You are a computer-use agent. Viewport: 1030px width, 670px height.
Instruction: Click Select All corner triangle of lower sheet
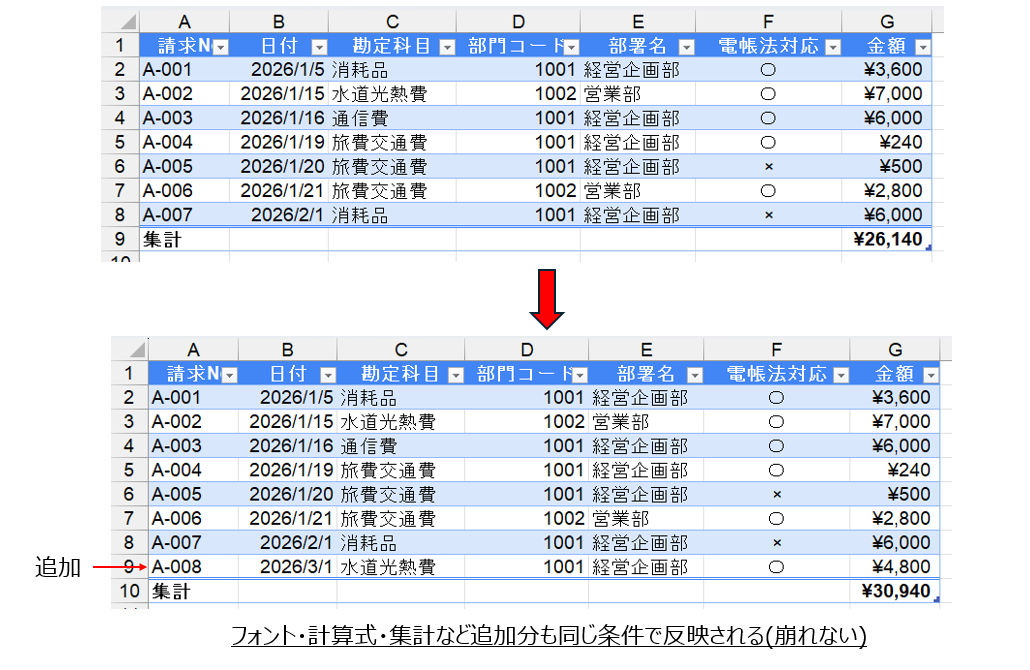[136, 350]
